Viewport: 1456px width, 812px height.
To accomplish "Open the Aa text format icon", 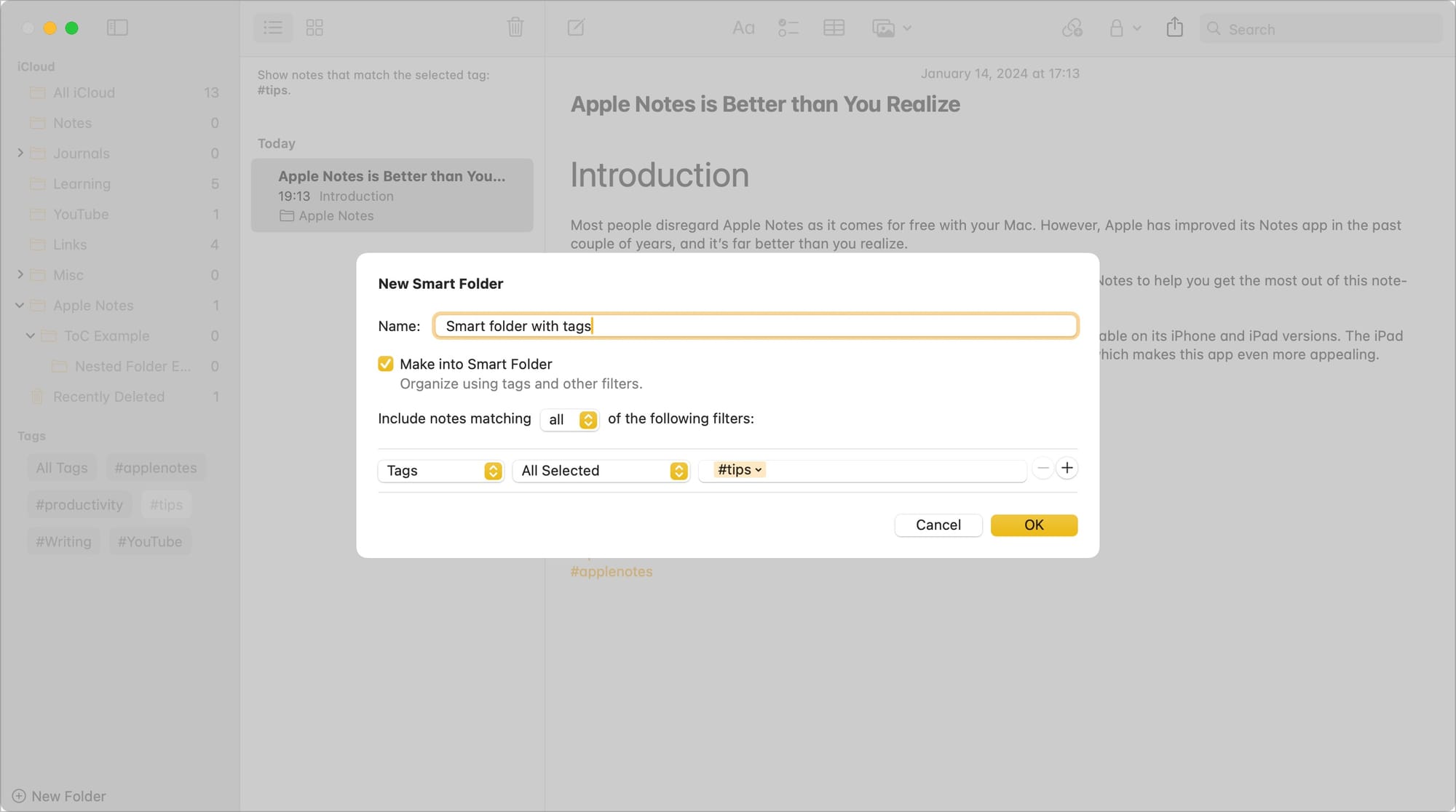I will click(743, 28).
